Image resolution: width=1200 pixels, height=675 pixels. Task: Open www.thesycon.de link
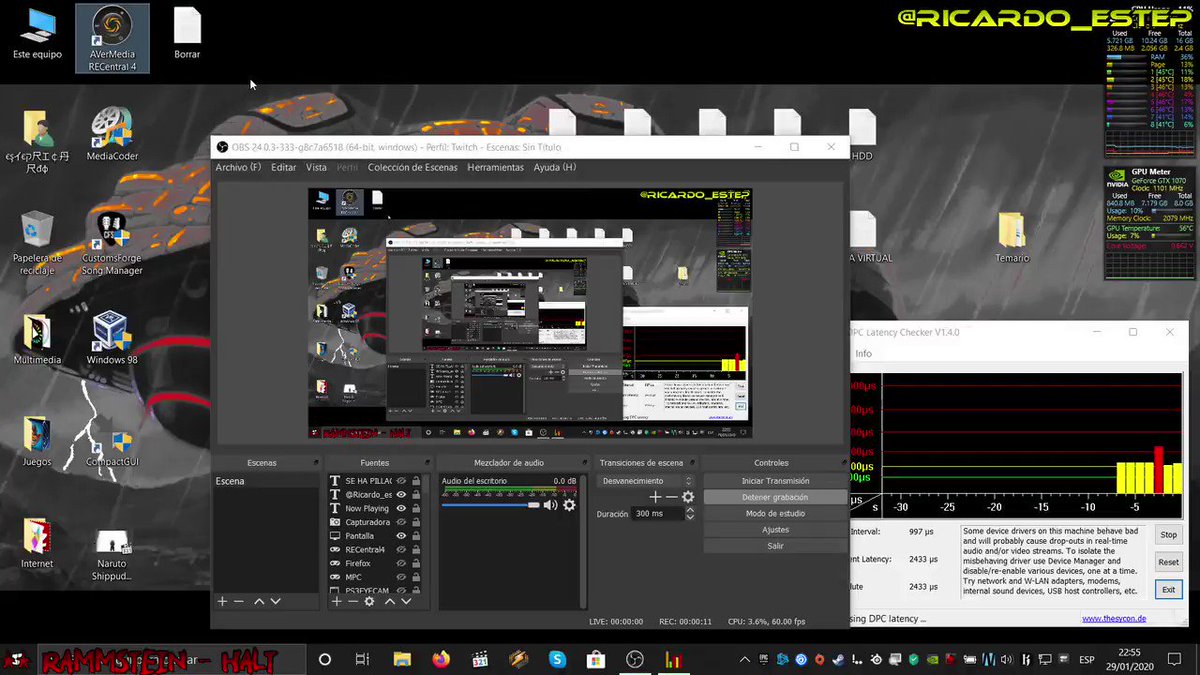1114,619
